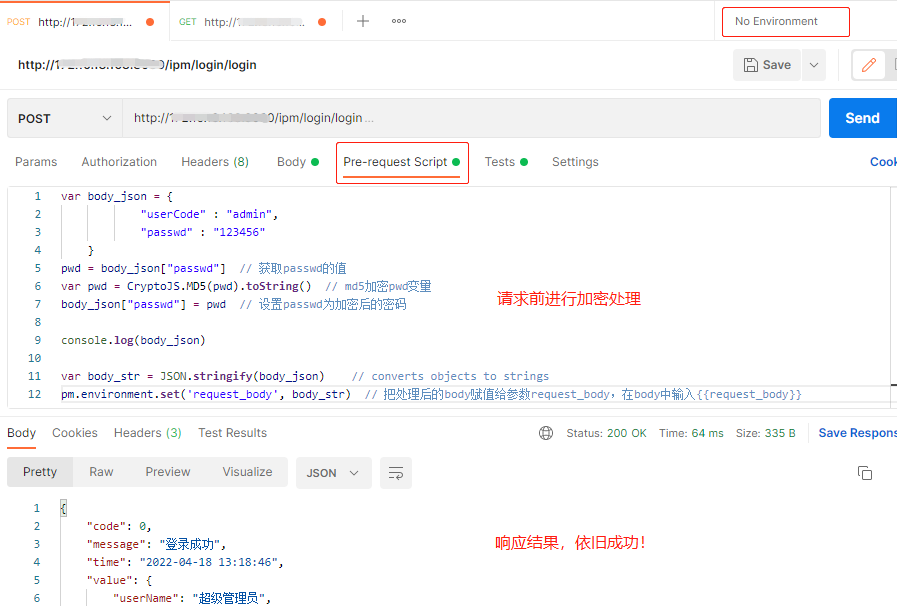The width and height of the screenshot is (897, 611).
Task: Open the tab overflow options menu
Action: [x=399, y=21]
